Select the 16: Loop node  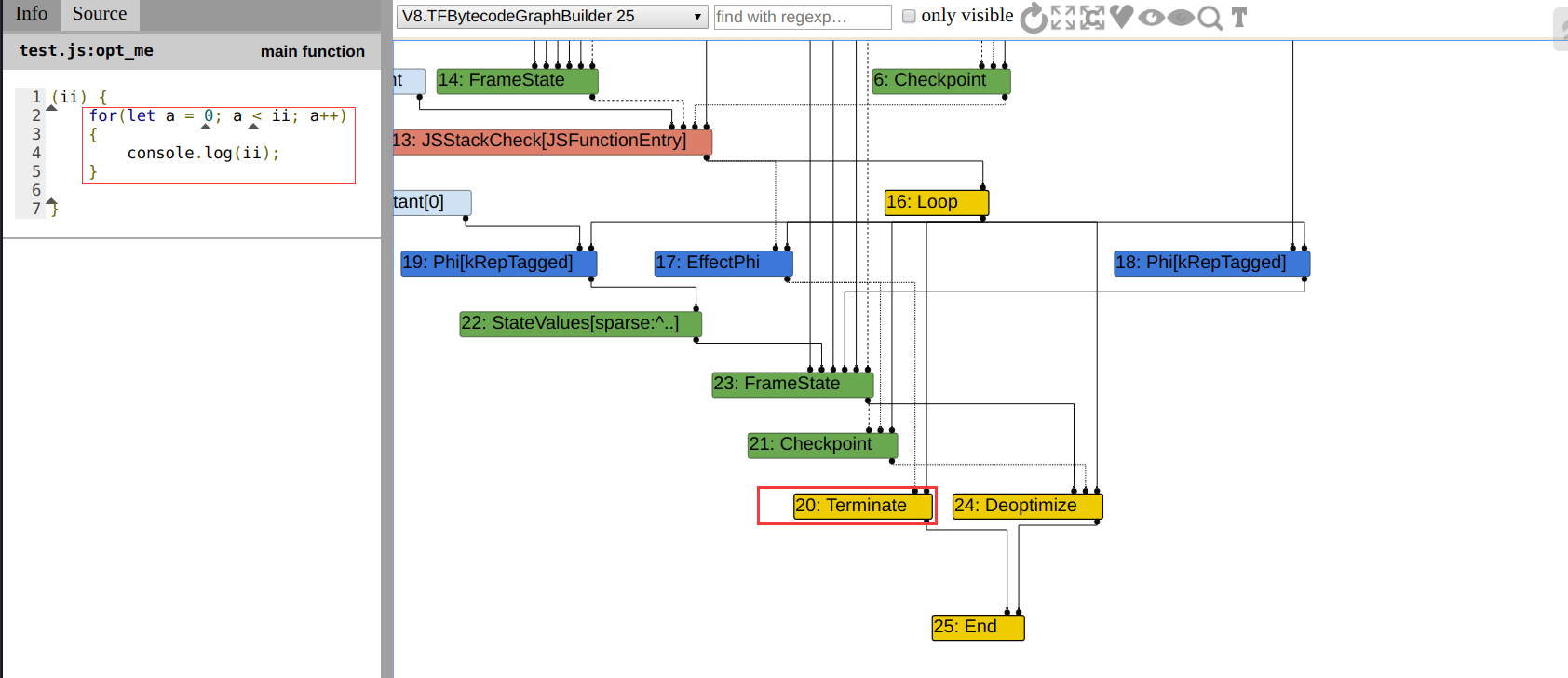[936, 202]
